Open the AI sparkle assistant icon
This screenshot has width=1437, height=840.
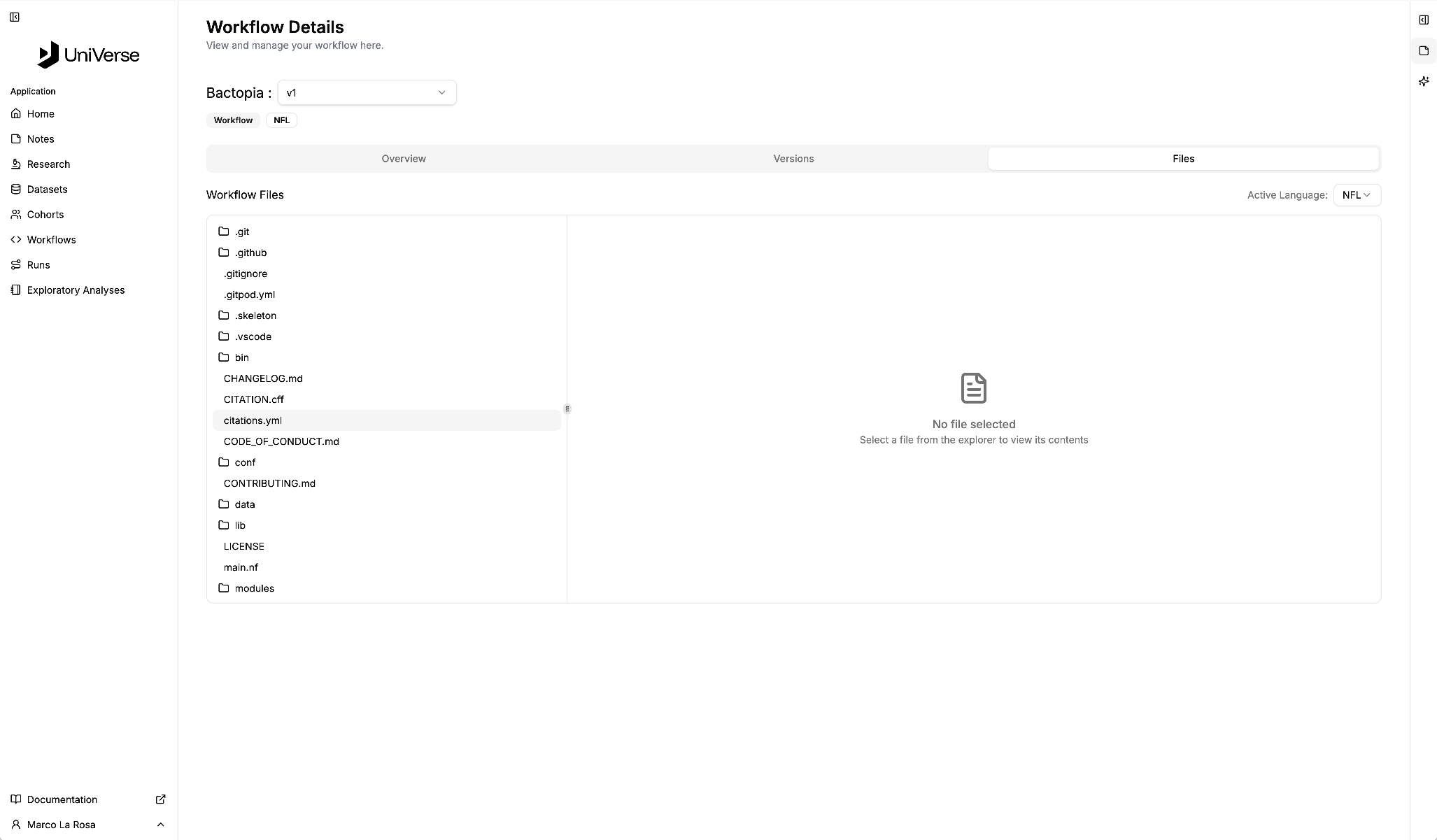click(1423, 81)
